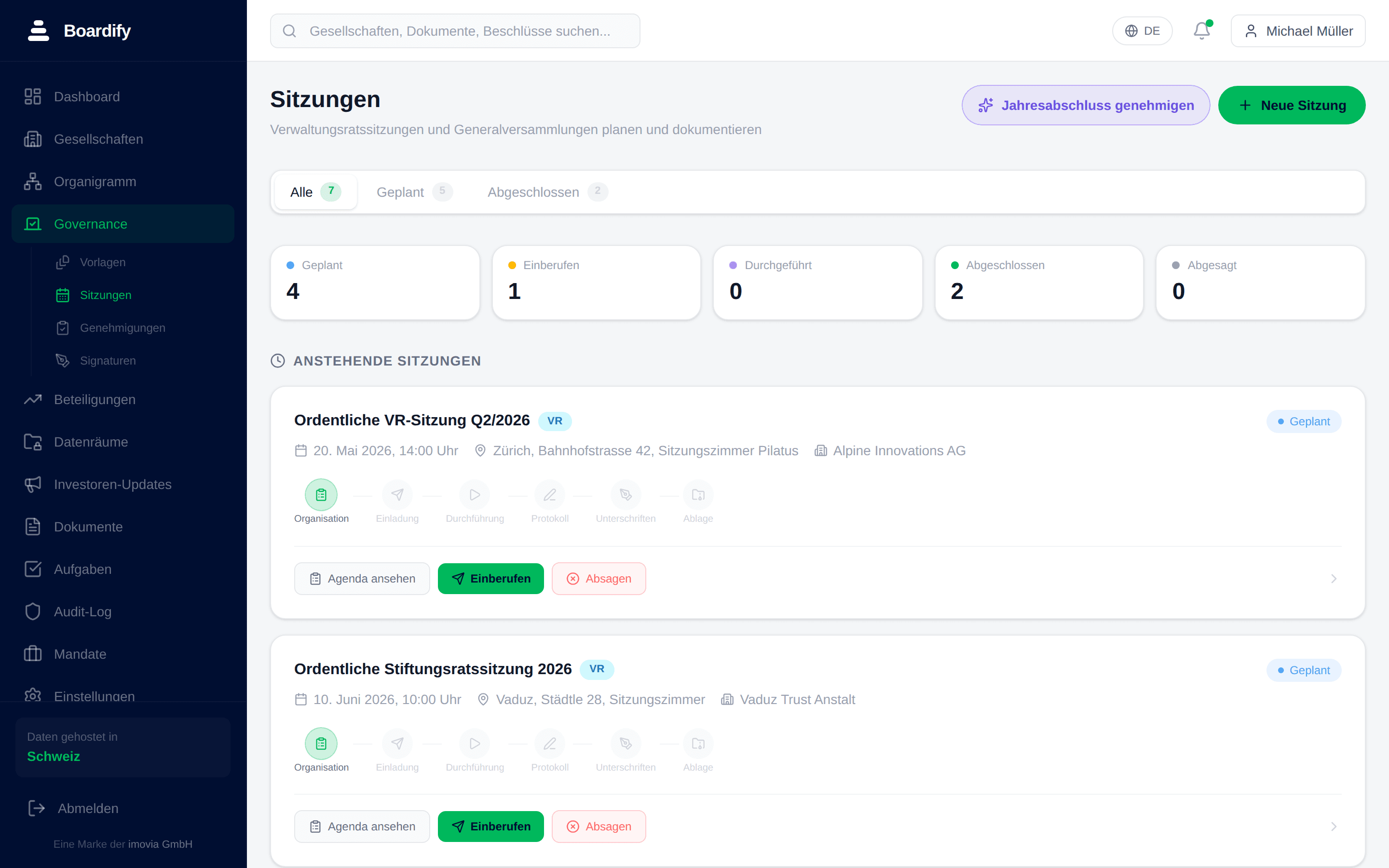The height and width of the screenshot is (868, 1389).
Task: Click Unterschriften step icon for Stiftungsratssitzung 2026
Action: tap(626, 744)
